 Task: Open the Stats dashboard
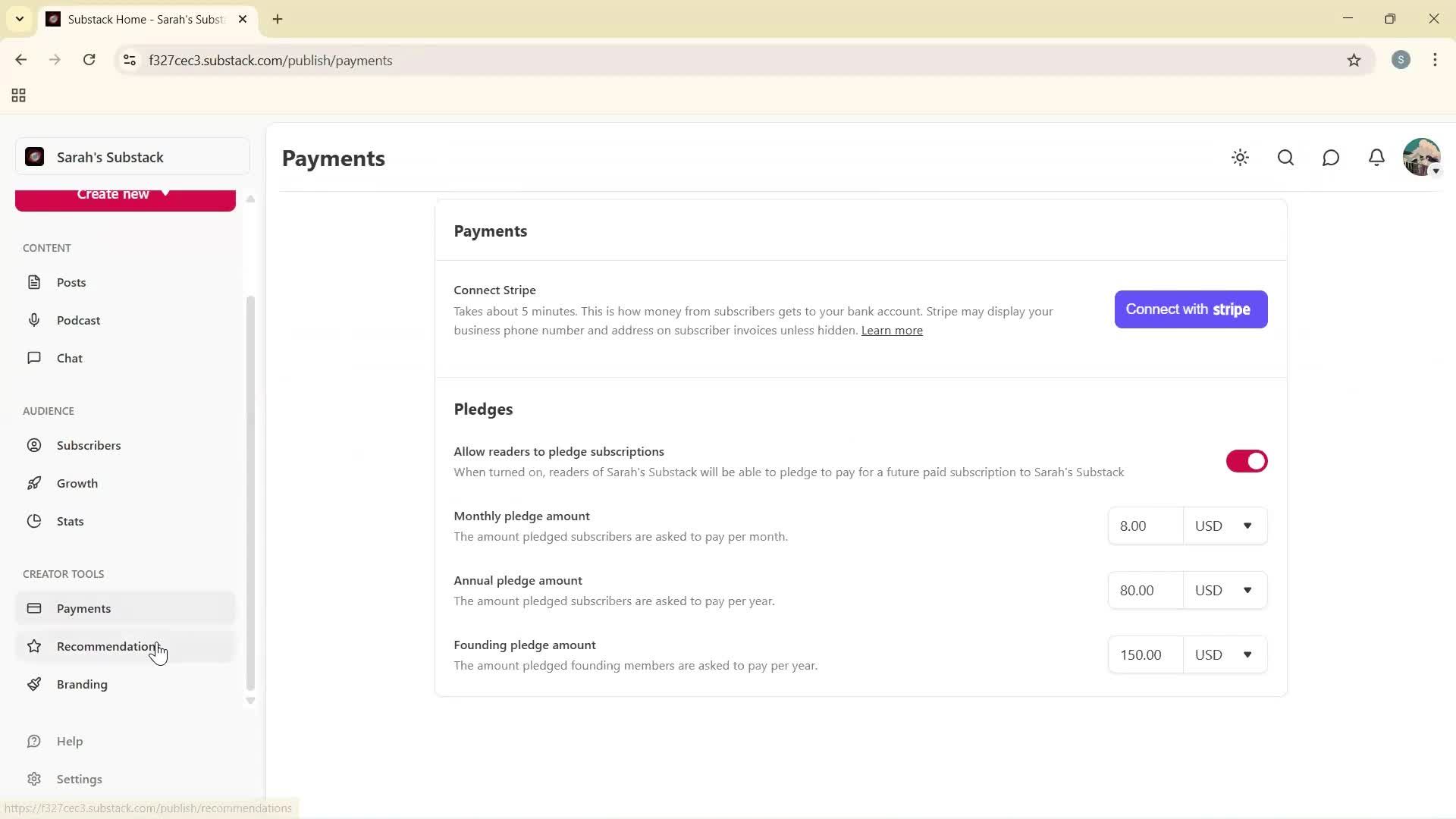(70, 521)
